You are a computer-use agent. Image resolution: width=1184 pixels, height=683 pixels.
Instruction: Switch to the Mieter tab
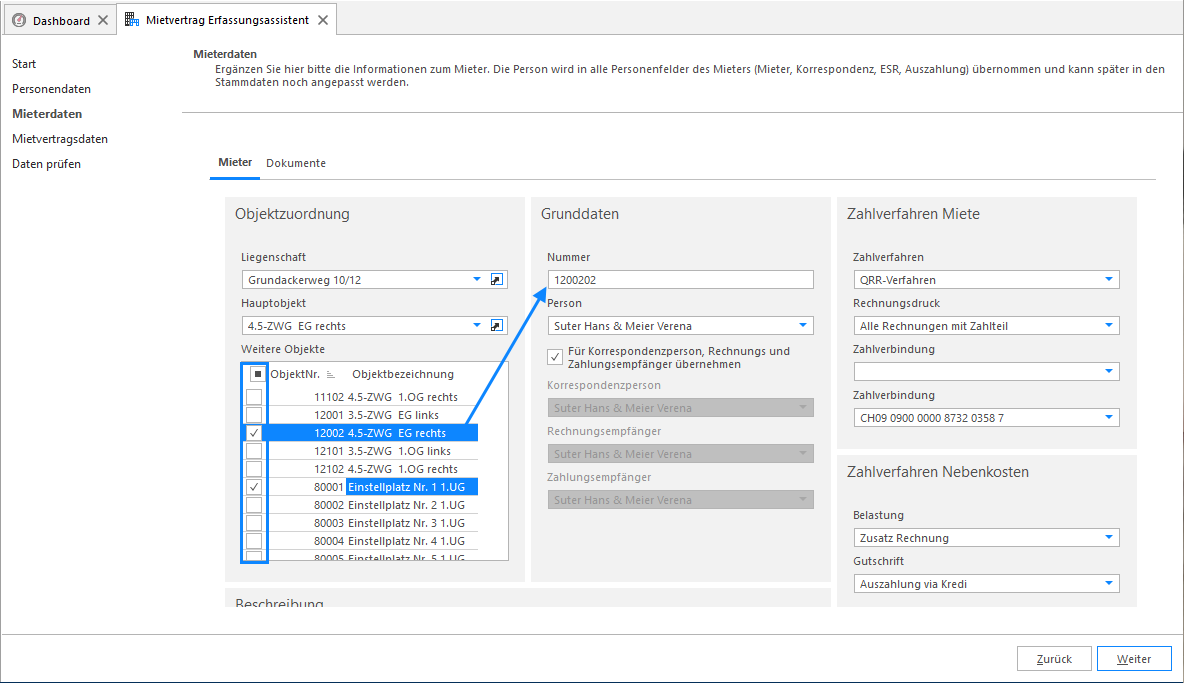[x=235, y=162]
